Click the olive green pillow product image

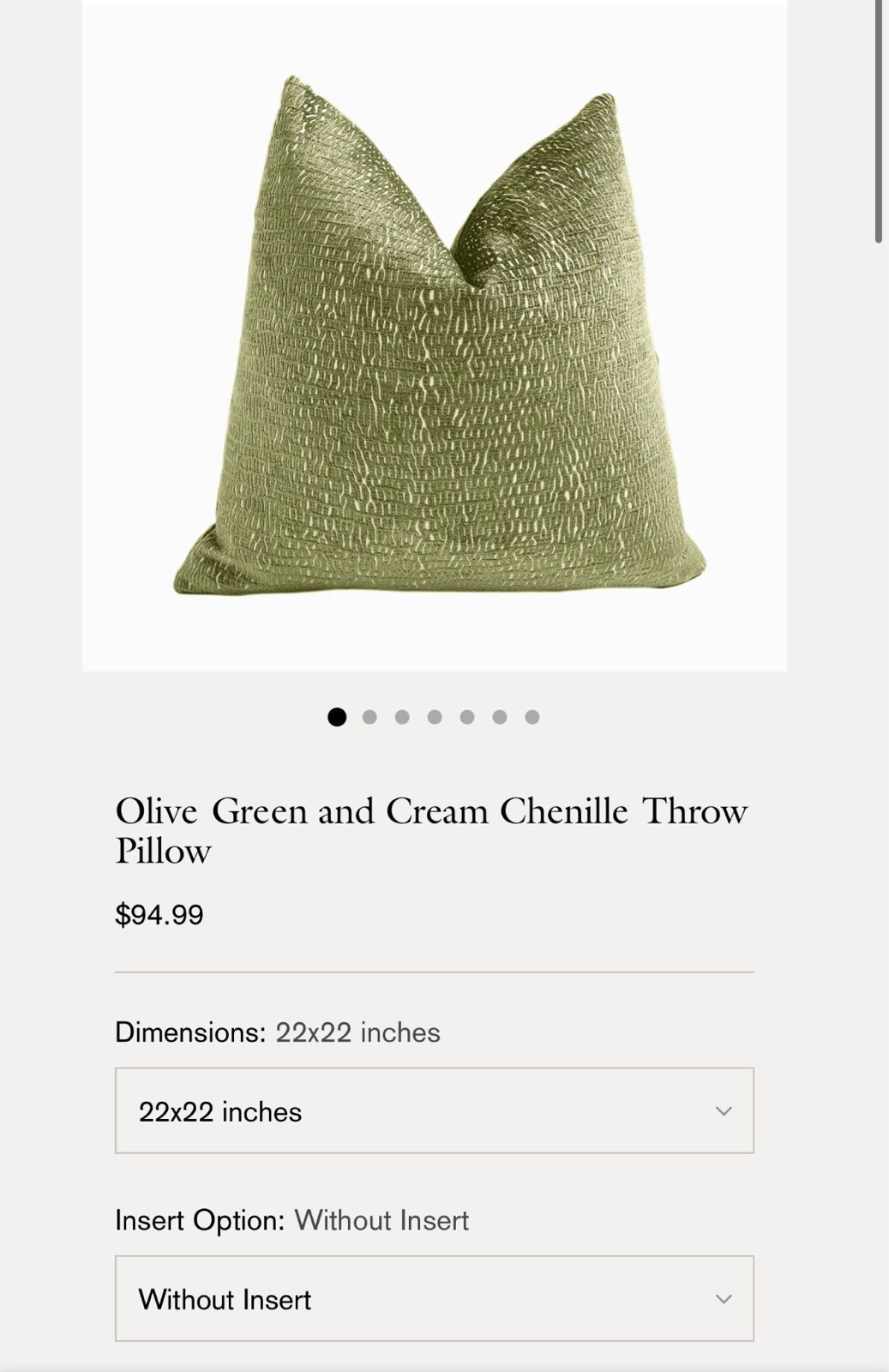coord(435,336)
